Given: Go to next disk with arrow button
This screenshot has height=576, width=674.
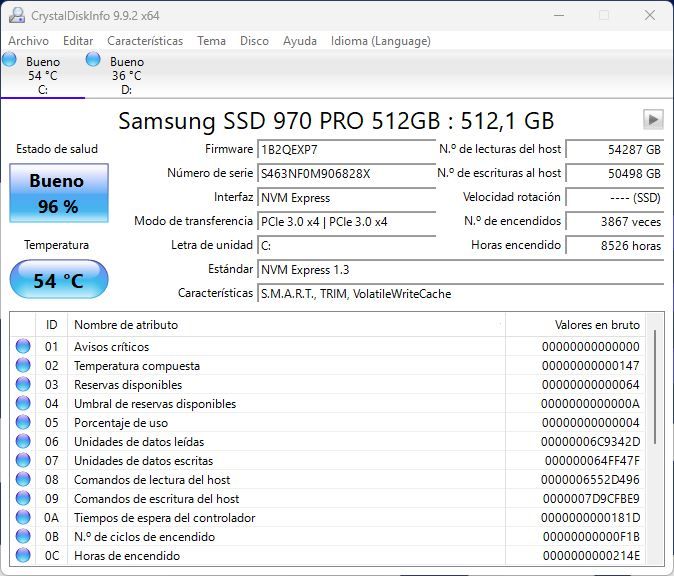Looking at the screenshot, I should click(x=653, y=119).
